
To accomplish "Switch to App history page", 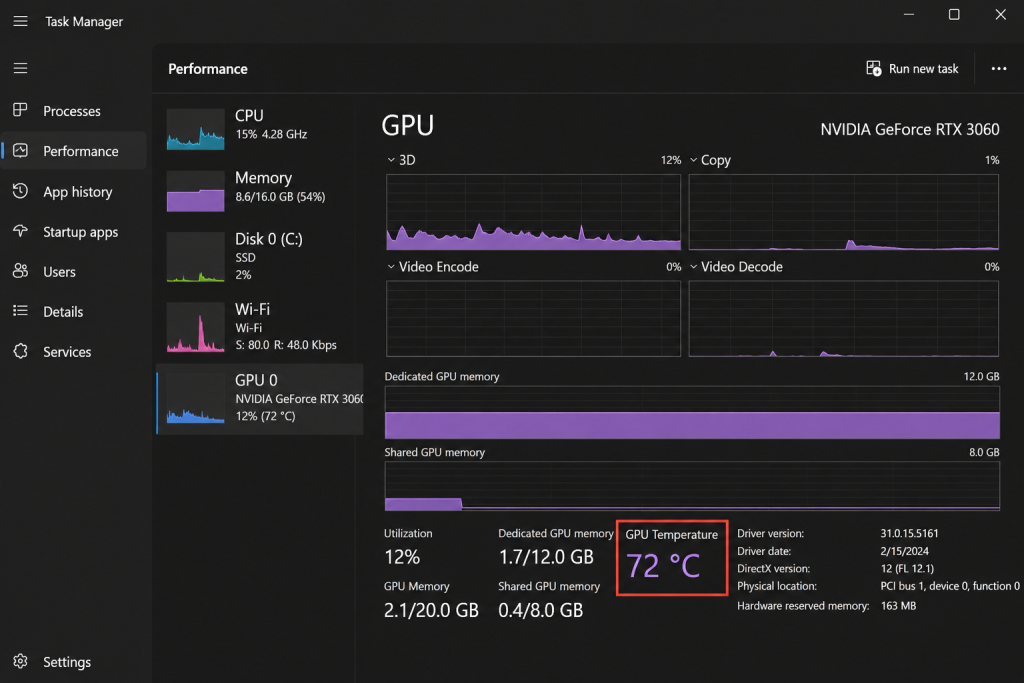I will (73, 191).
